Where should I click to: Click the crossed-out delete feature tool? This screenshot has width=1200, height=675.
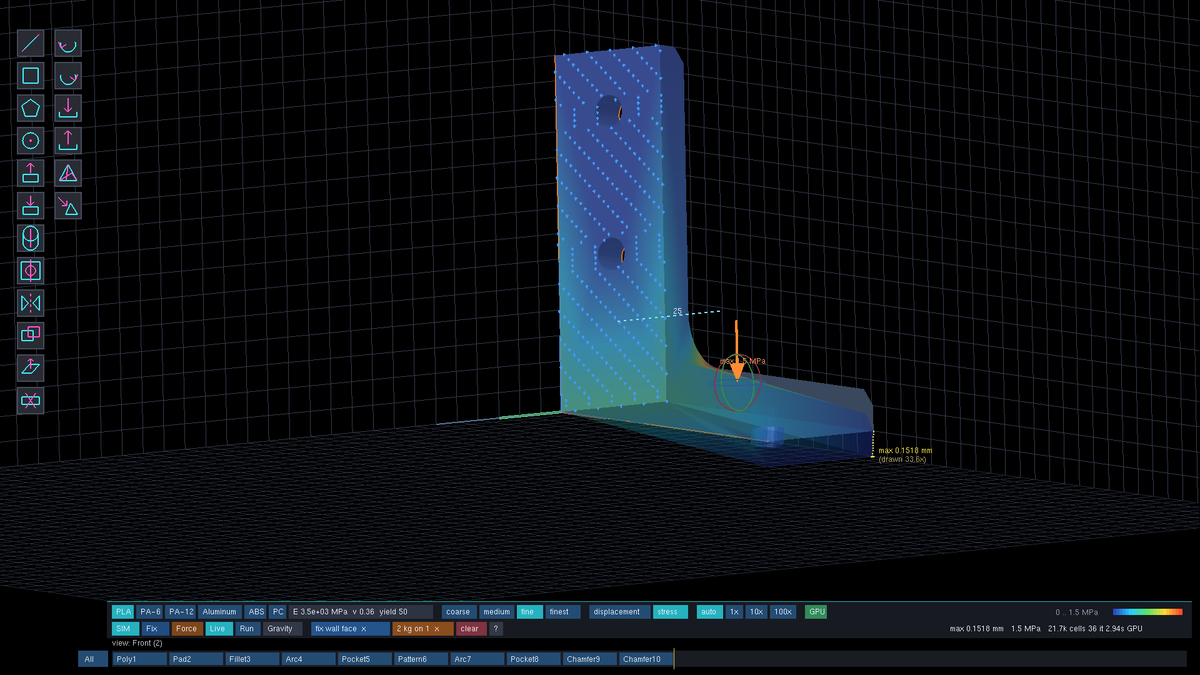coord(31,400)
